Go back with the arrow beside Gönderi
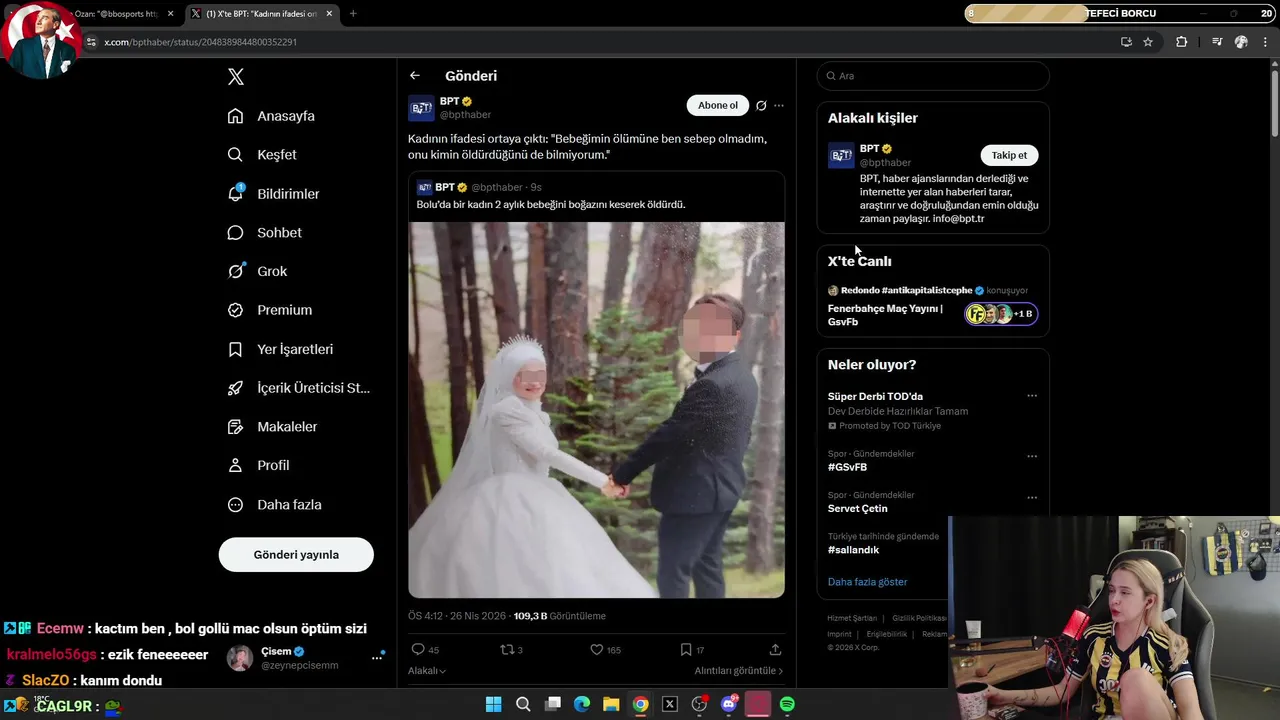Image resolution: width=1280 pixels, height=720 pixels. (414, 76)
